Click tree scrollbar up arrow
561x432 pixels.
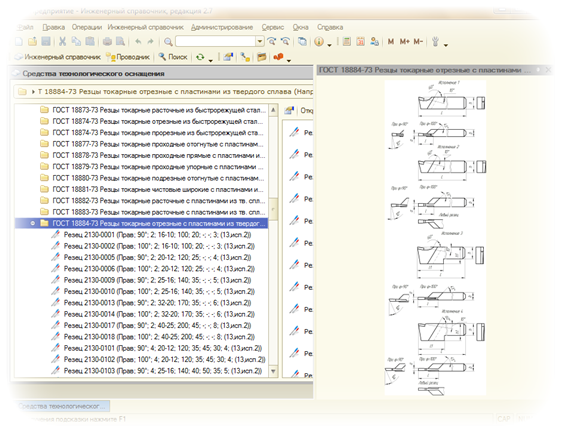(273, 110)
